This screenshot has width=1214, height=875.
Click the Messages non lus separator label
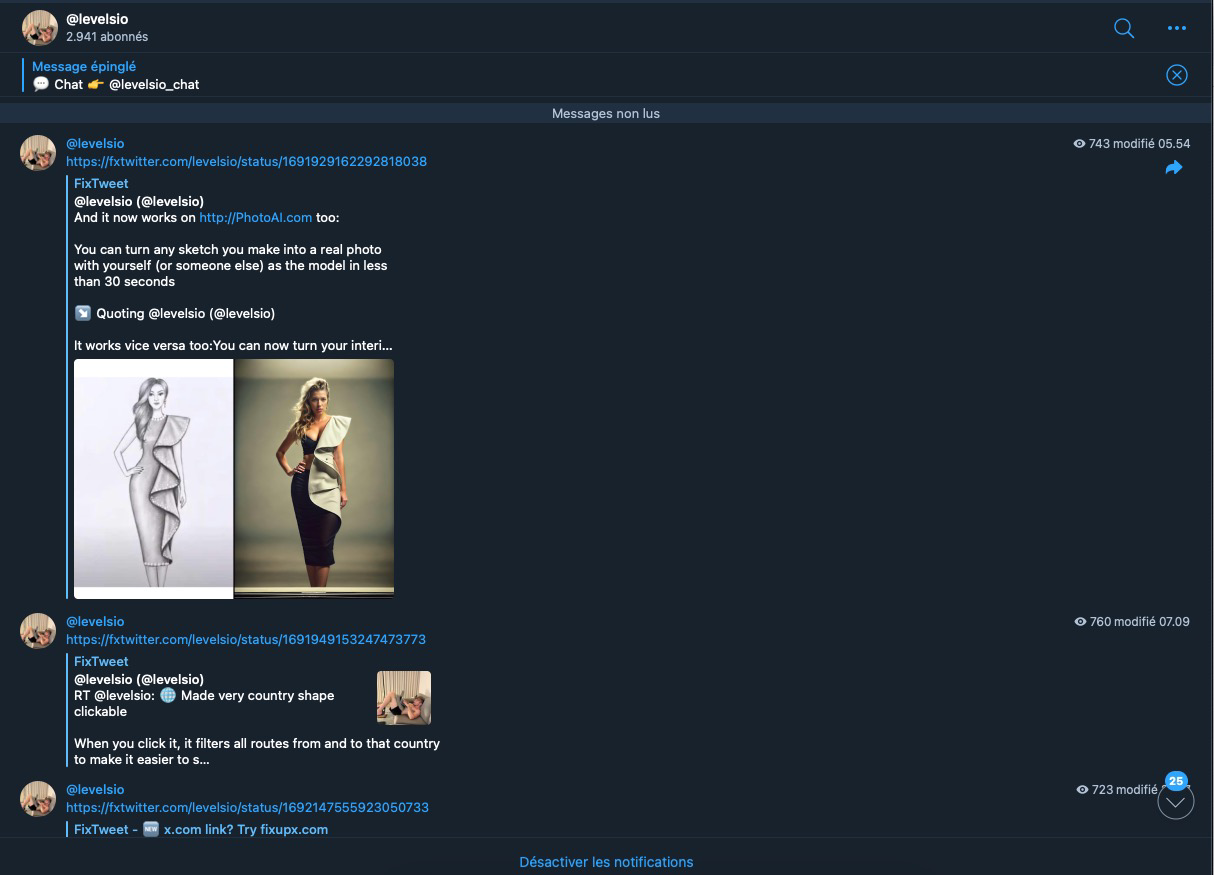click(606, 113)
